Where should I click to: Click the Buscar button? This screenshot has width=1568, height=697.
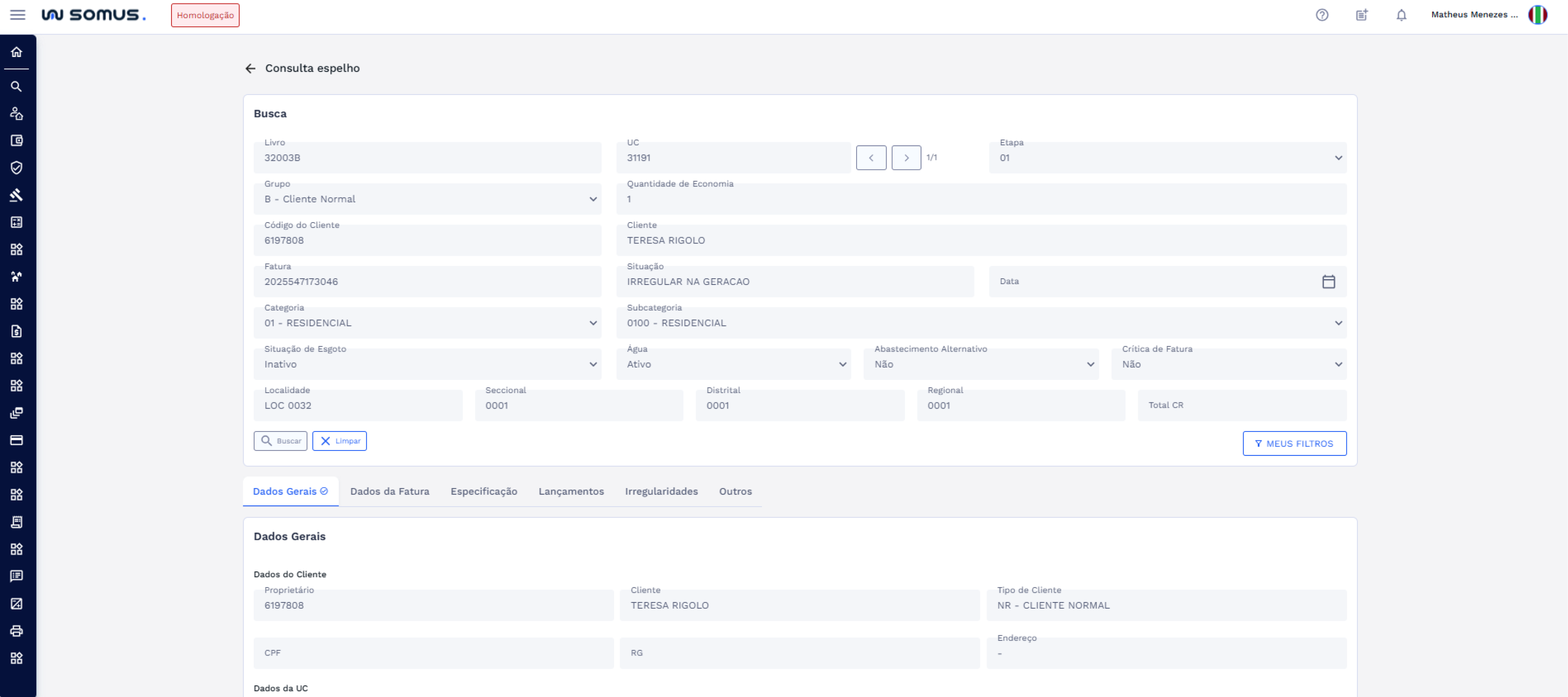[x=280, y=441]
